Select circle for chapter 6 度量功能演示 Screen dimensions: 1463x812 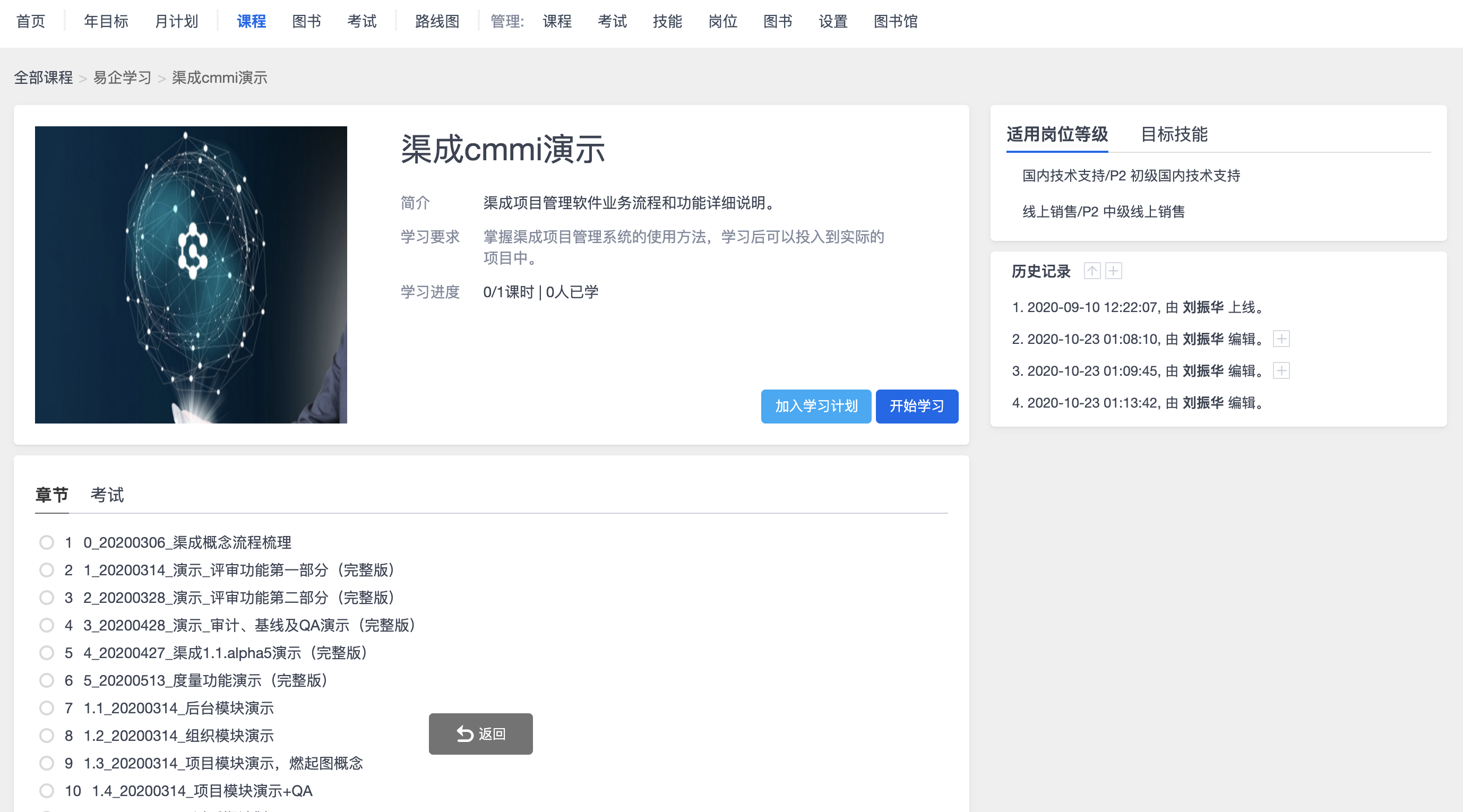coord(47,680)
